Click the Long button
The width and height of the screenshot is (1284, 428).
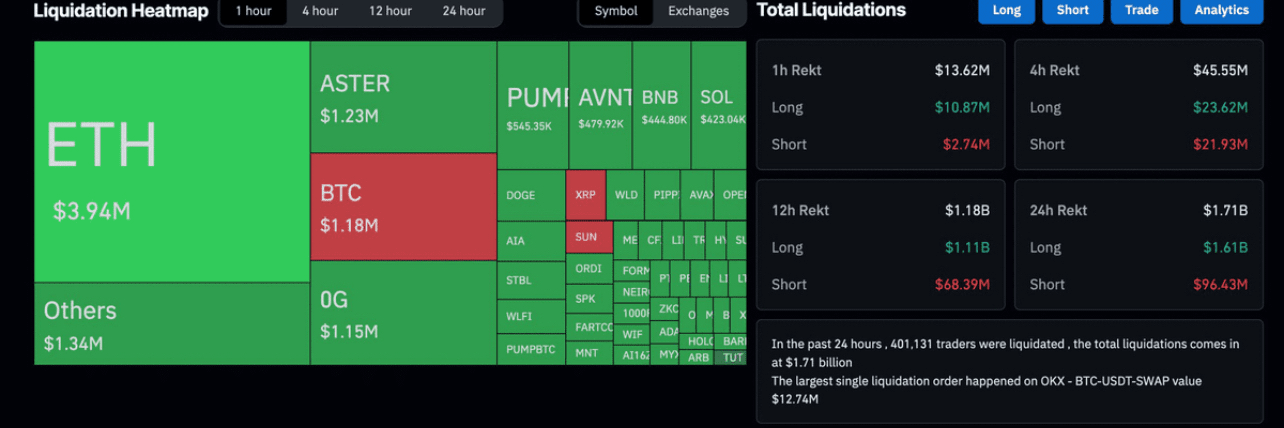pos(1006,10)
